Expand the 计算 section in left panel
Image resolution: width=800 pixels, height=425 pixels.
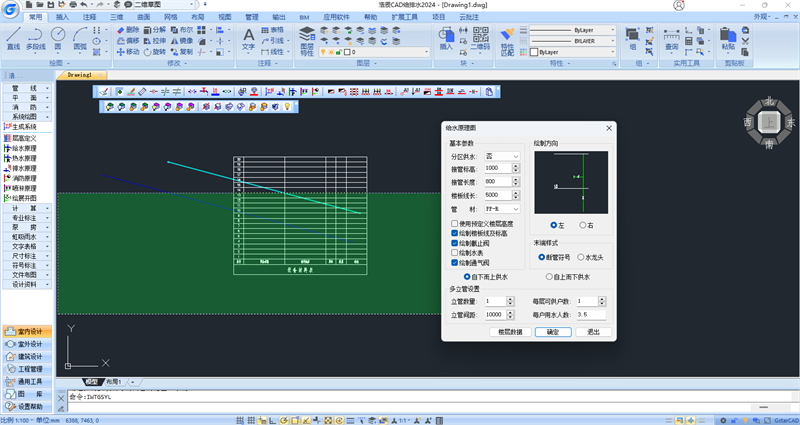tap(25, 206)
